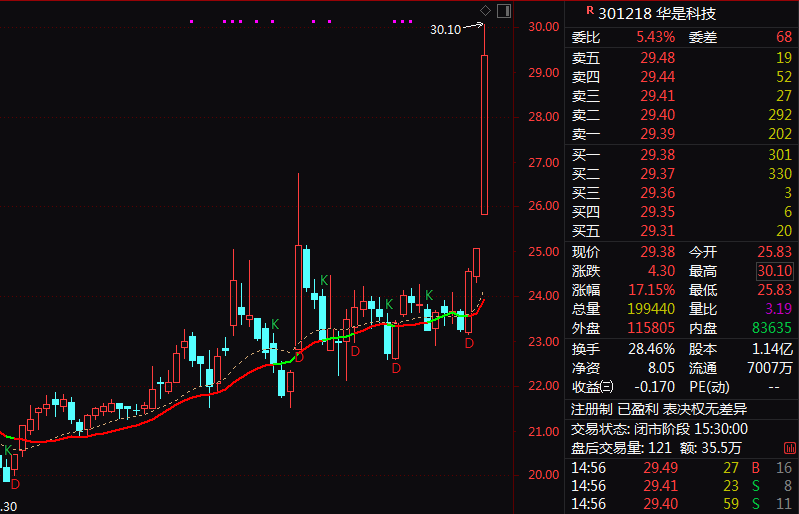Click the boxed 最高 value 30.10
Image resolution: width=799 pixels, height=514 pixels.
tap(774, 270)
